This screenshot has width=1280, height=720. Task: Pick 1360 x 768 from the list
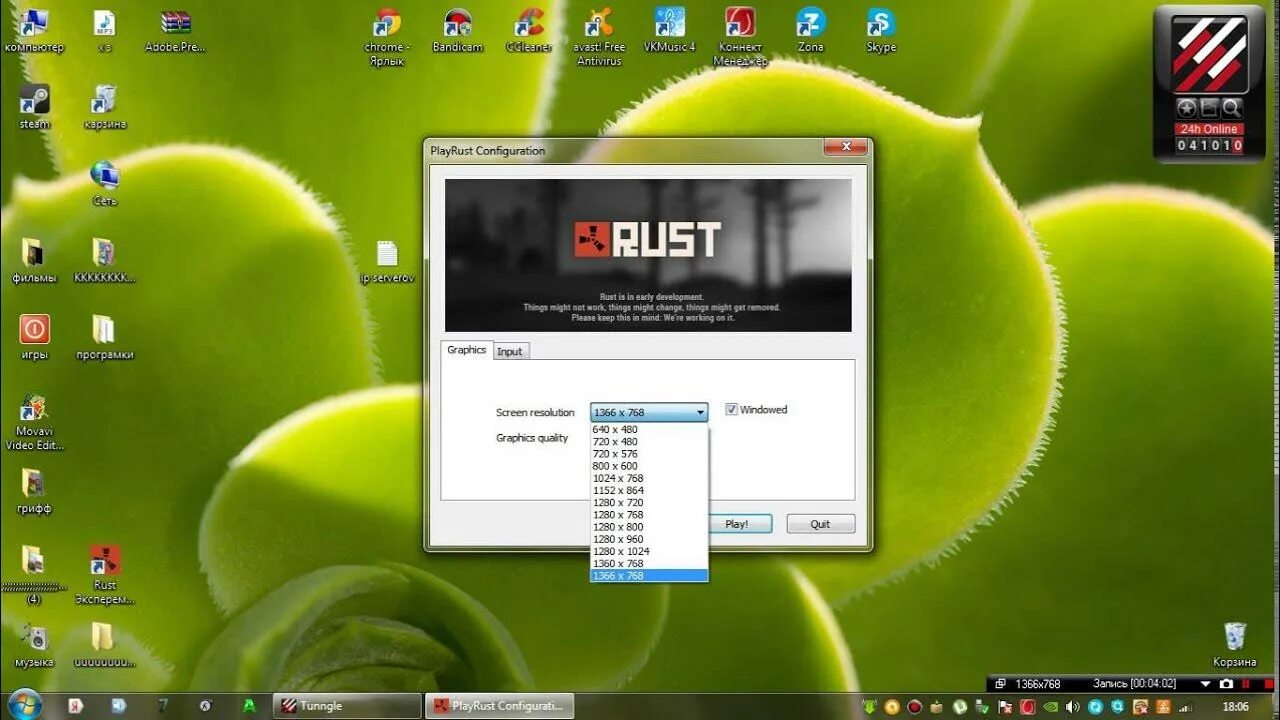coord(649,563)
